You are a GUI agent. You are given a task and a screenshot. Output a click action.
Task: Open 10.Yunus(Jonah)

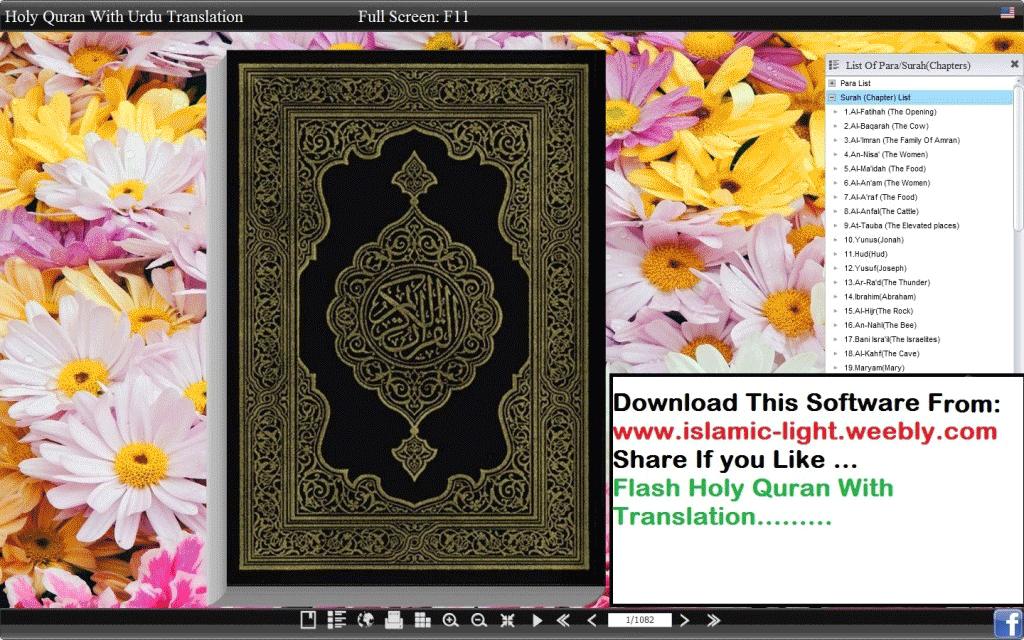873,240
